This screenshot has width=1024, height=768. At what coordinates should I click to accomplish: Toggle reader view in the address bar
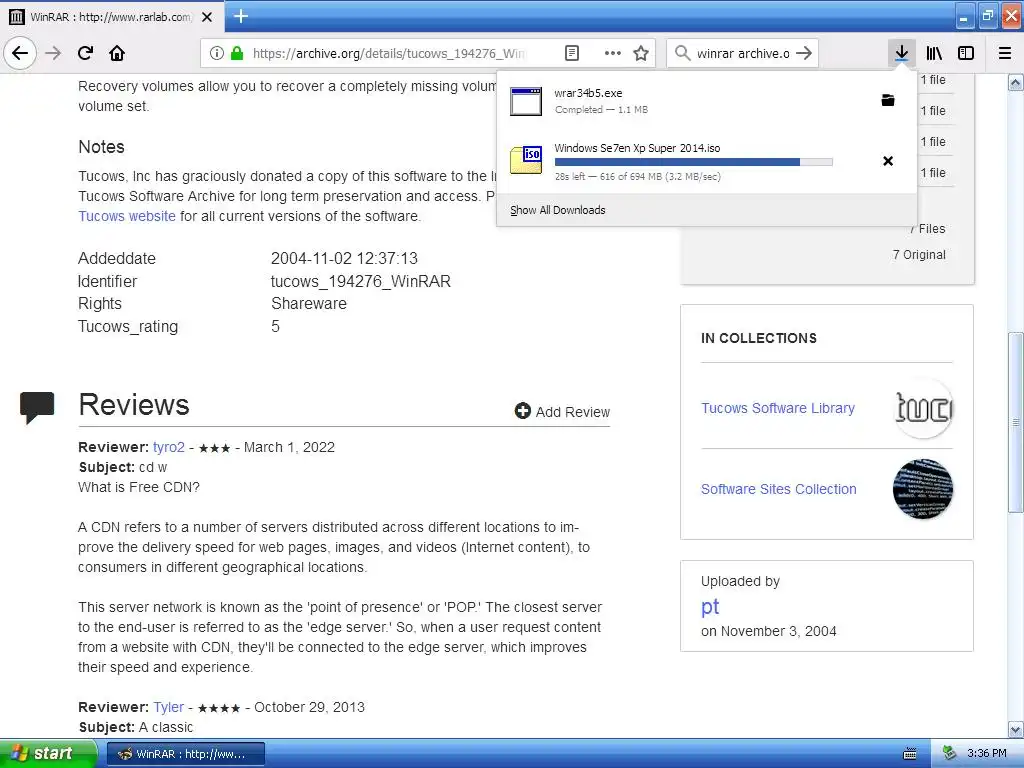tap(571, 53)
